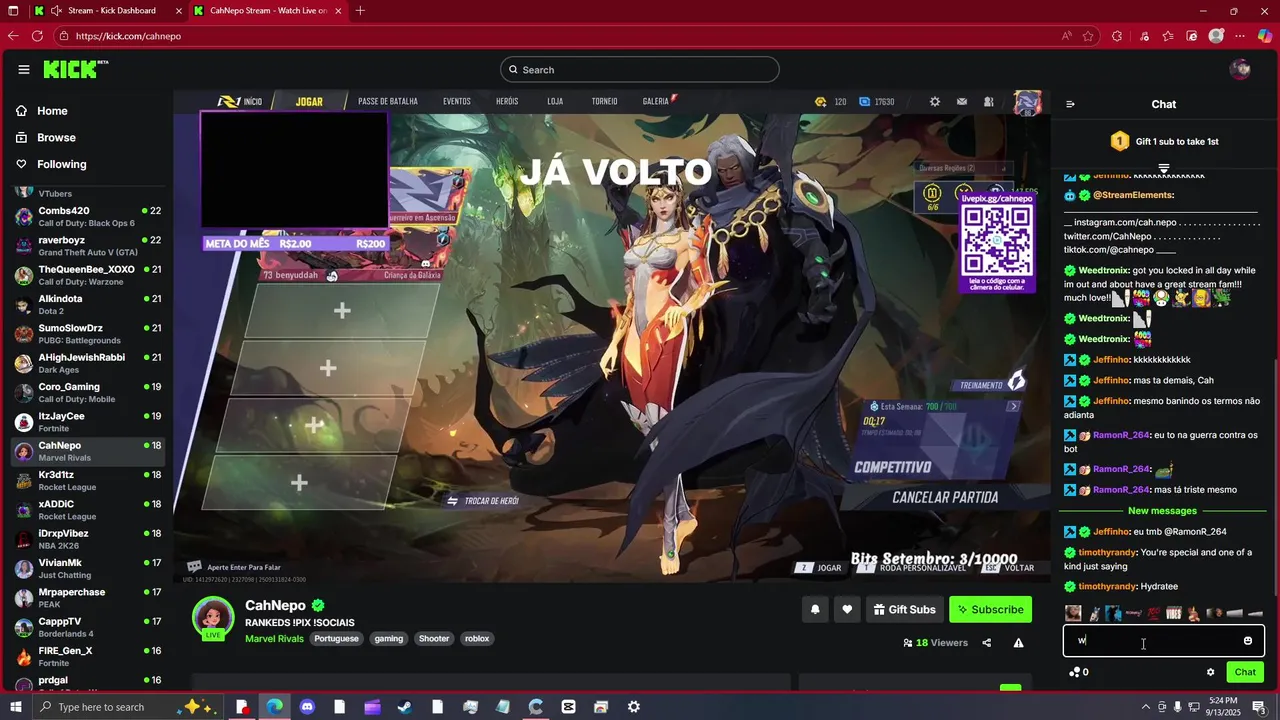Click the CahNepo channel avatar

(x=213, y=617)
